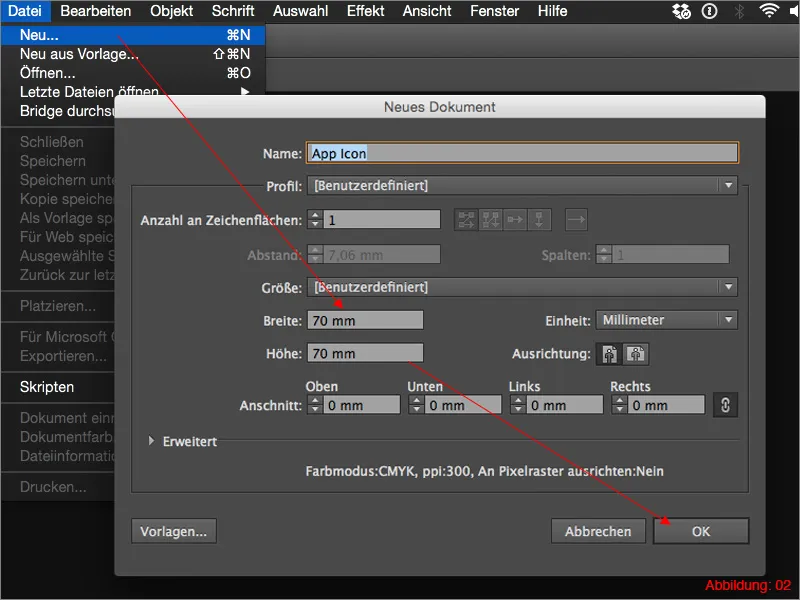Click the Links Anschnitt 0 mm field
800x600 pixels.
[x=565, y=405]
